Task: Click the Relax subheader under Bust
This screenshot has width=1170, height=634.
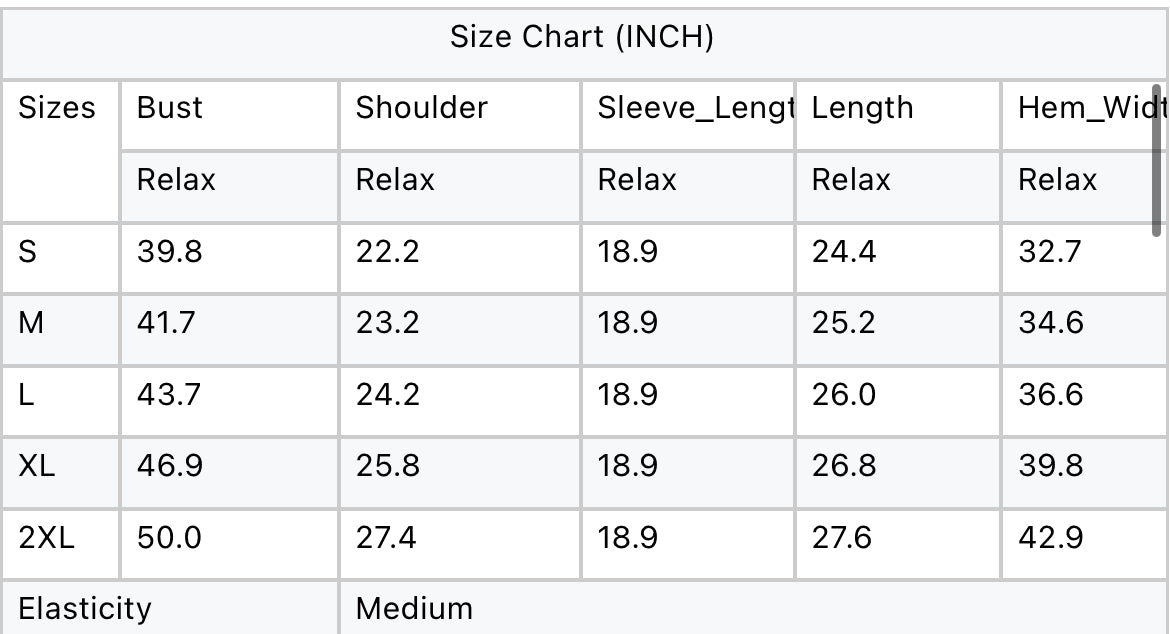Action: coord(176,180)
